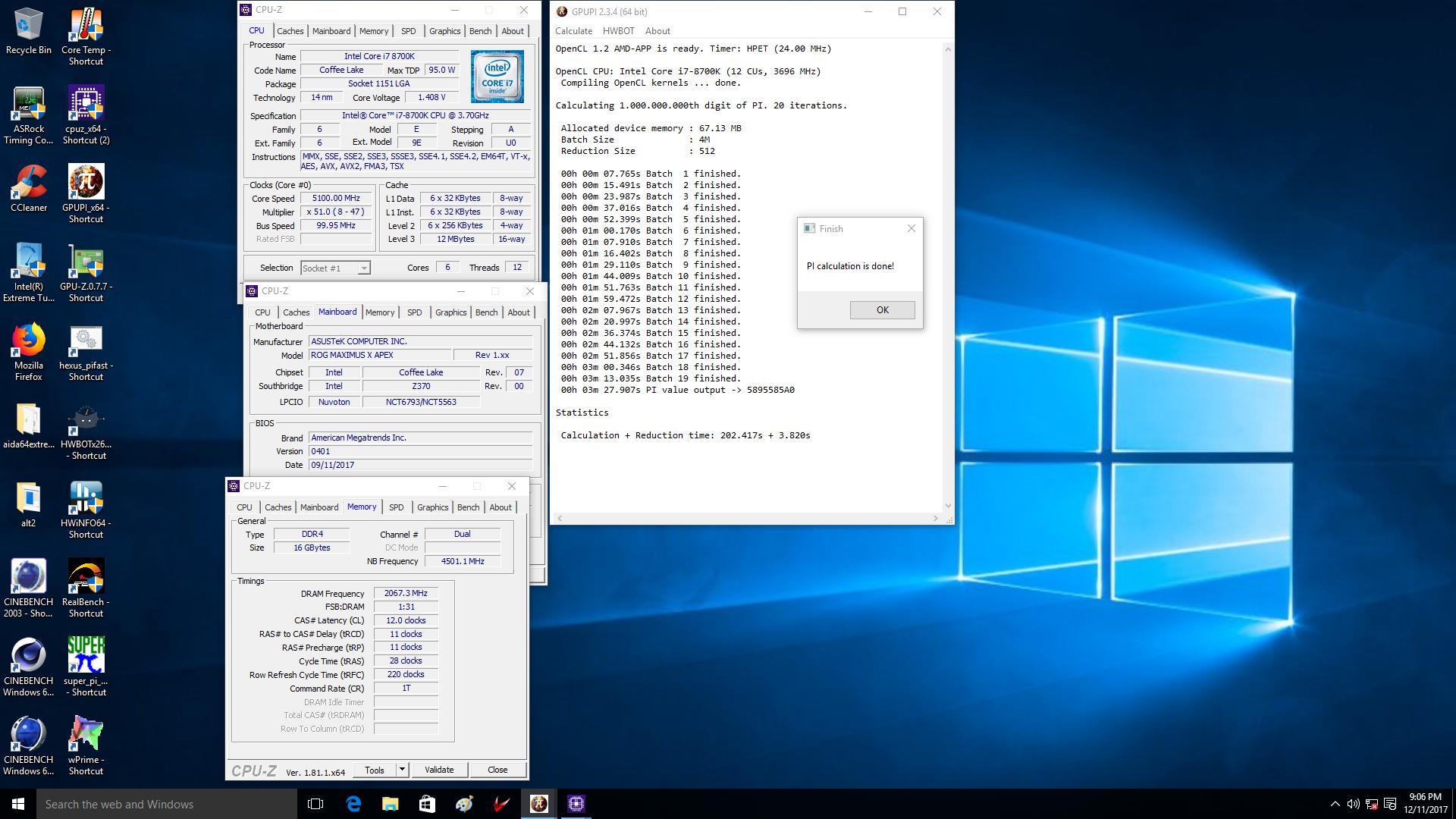Click the Validate button in CPU-Z
Image resolution: width=1456 pixels, height=819 pixels.
[439, 770]
